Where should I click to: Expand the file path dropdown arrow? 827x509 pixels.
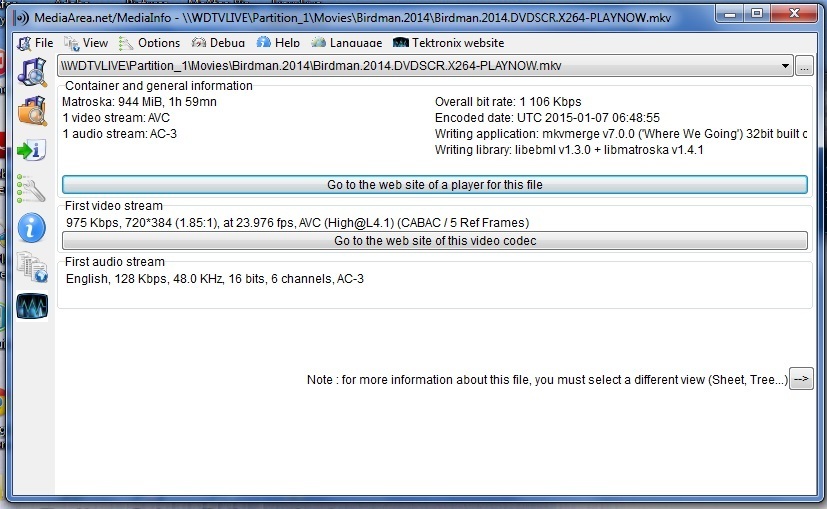coord(785,66)
